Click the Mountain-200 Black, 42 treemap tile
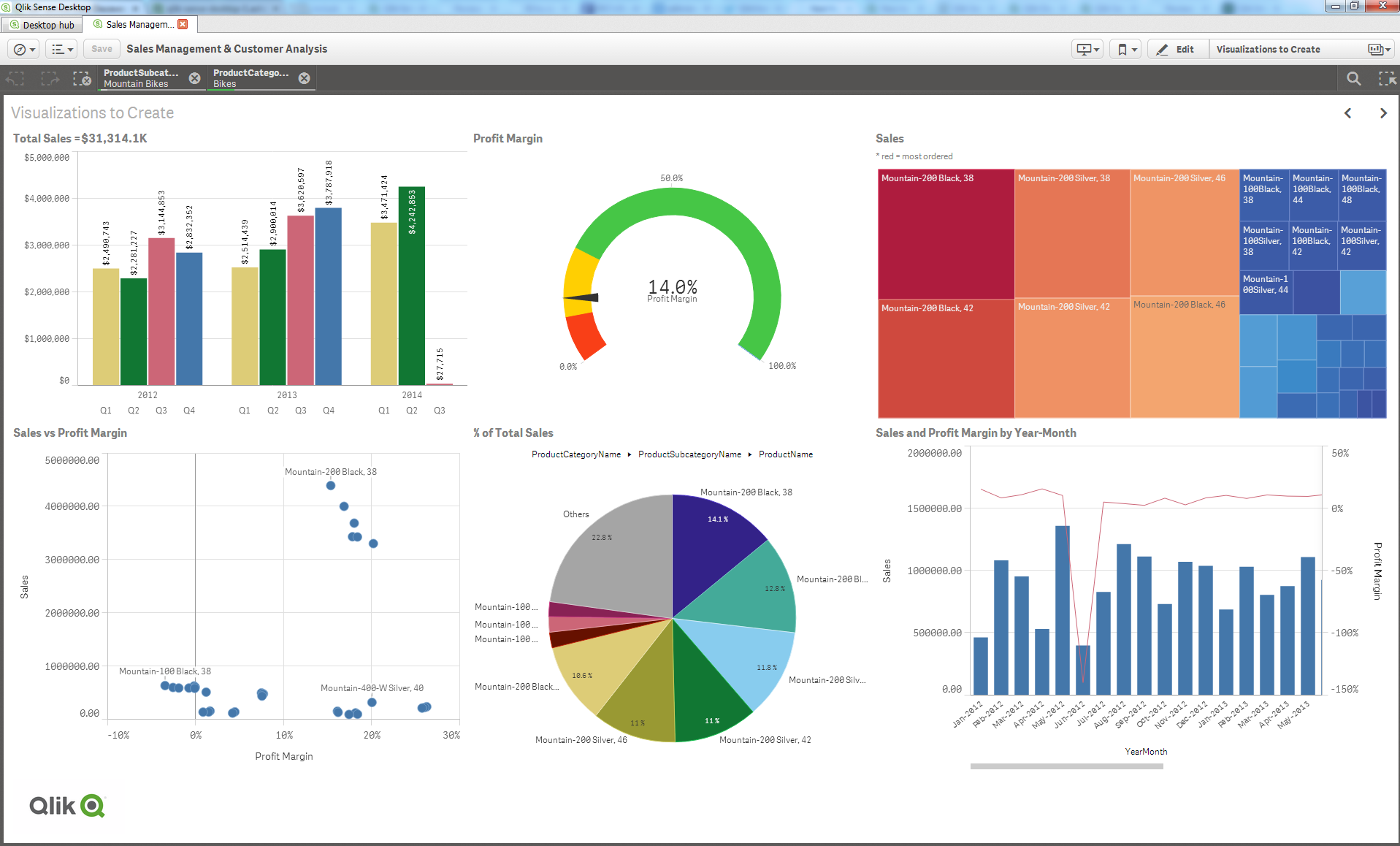The height and width of the screenshot is (846, 1400). [x=946, y=358]
